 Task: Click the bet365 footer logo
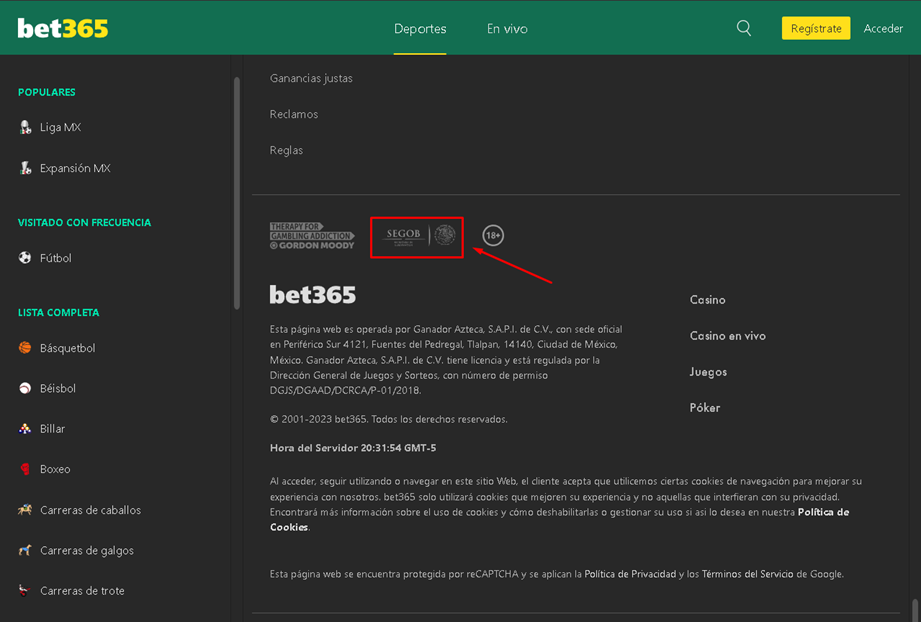(x=312, y=294)
